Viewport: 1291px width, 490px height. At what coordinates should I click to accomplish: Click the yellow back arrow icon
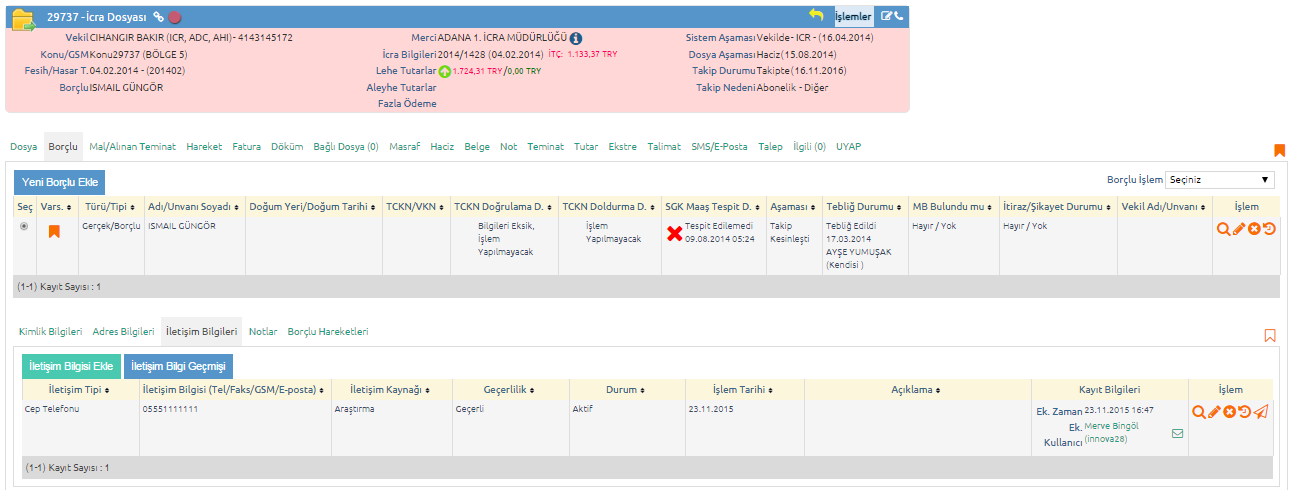[817, 16]
